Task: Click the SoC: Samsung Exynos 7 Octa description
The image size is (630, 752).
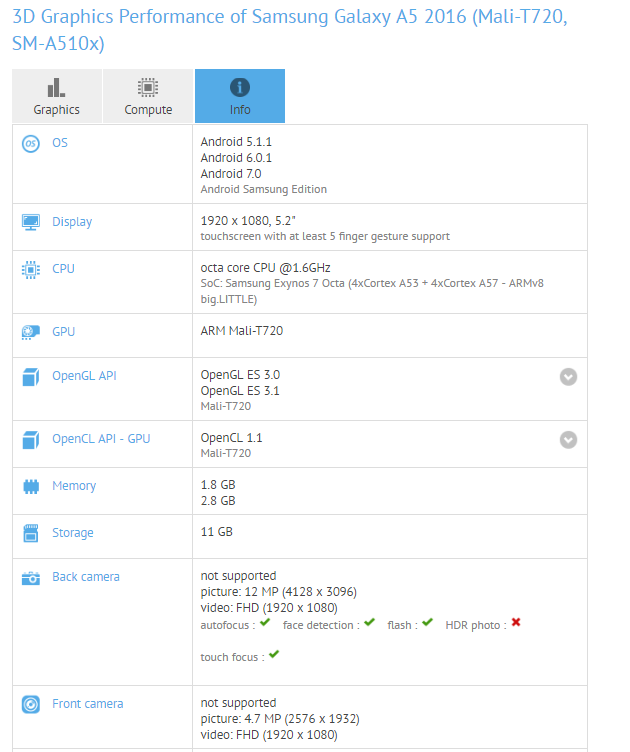Action: (x=372, y=291)
